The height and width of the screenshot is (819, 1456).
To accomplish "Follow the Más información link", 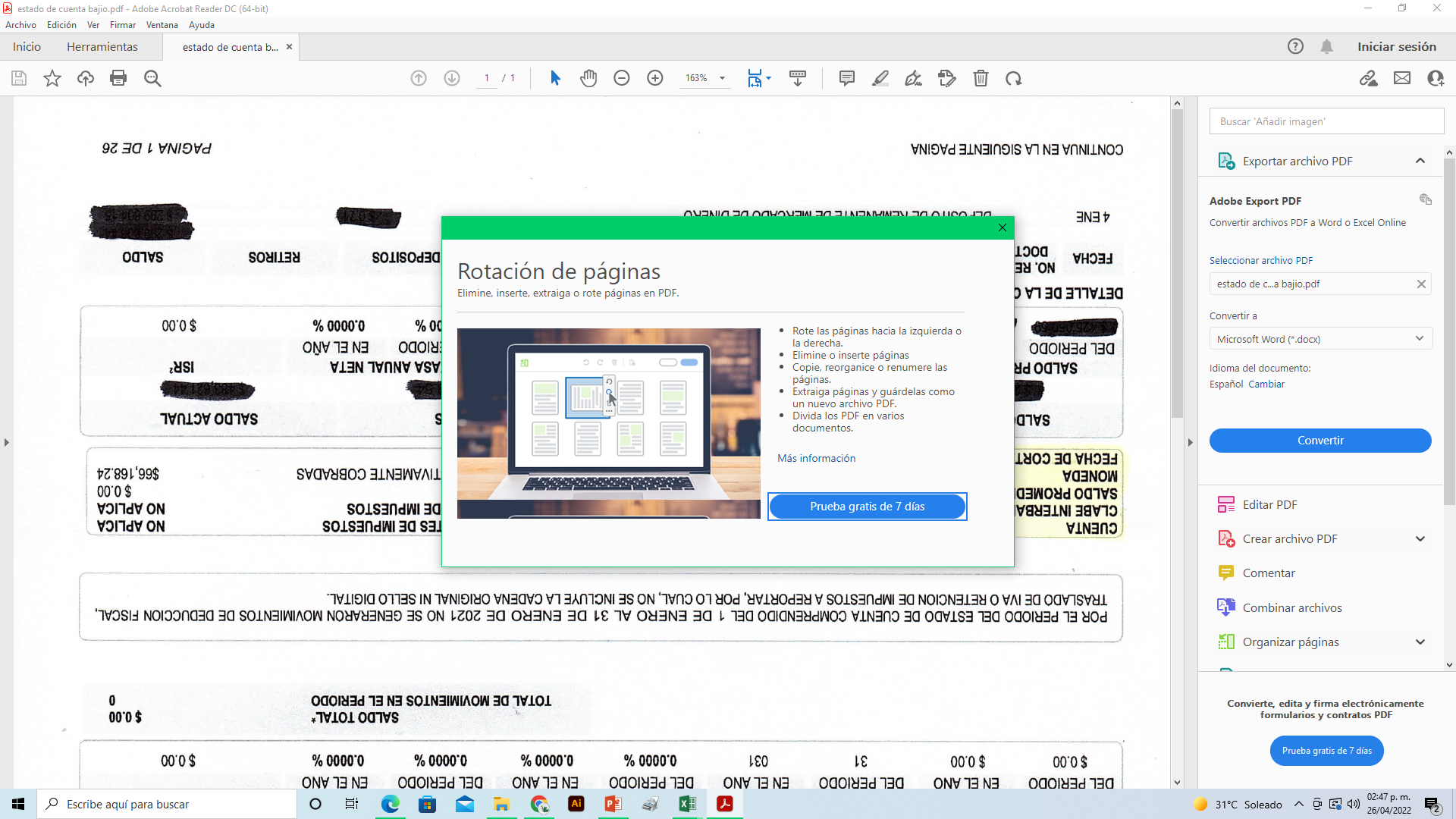I will (x=816, y=458).
